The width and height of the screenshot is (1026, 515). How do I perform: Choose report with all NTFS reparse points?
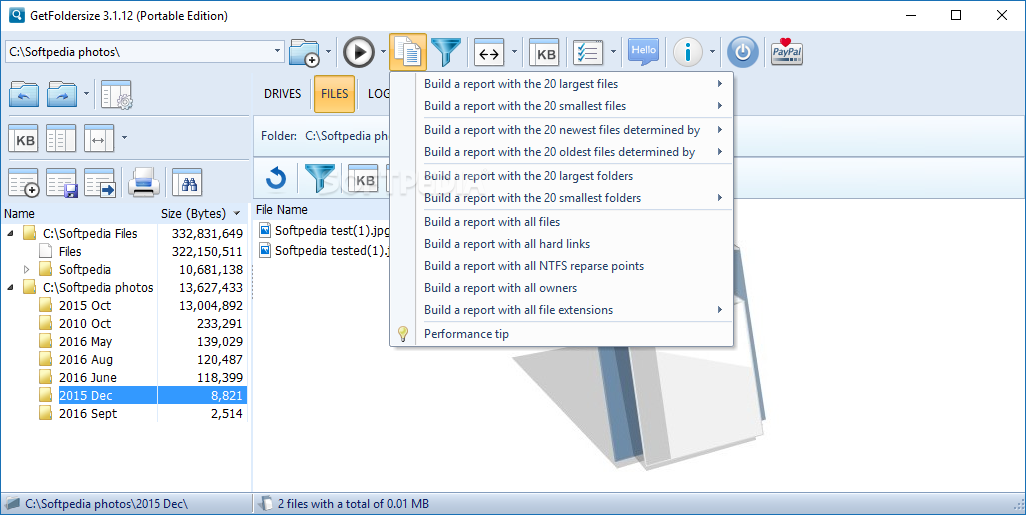[x=561, y=266]
